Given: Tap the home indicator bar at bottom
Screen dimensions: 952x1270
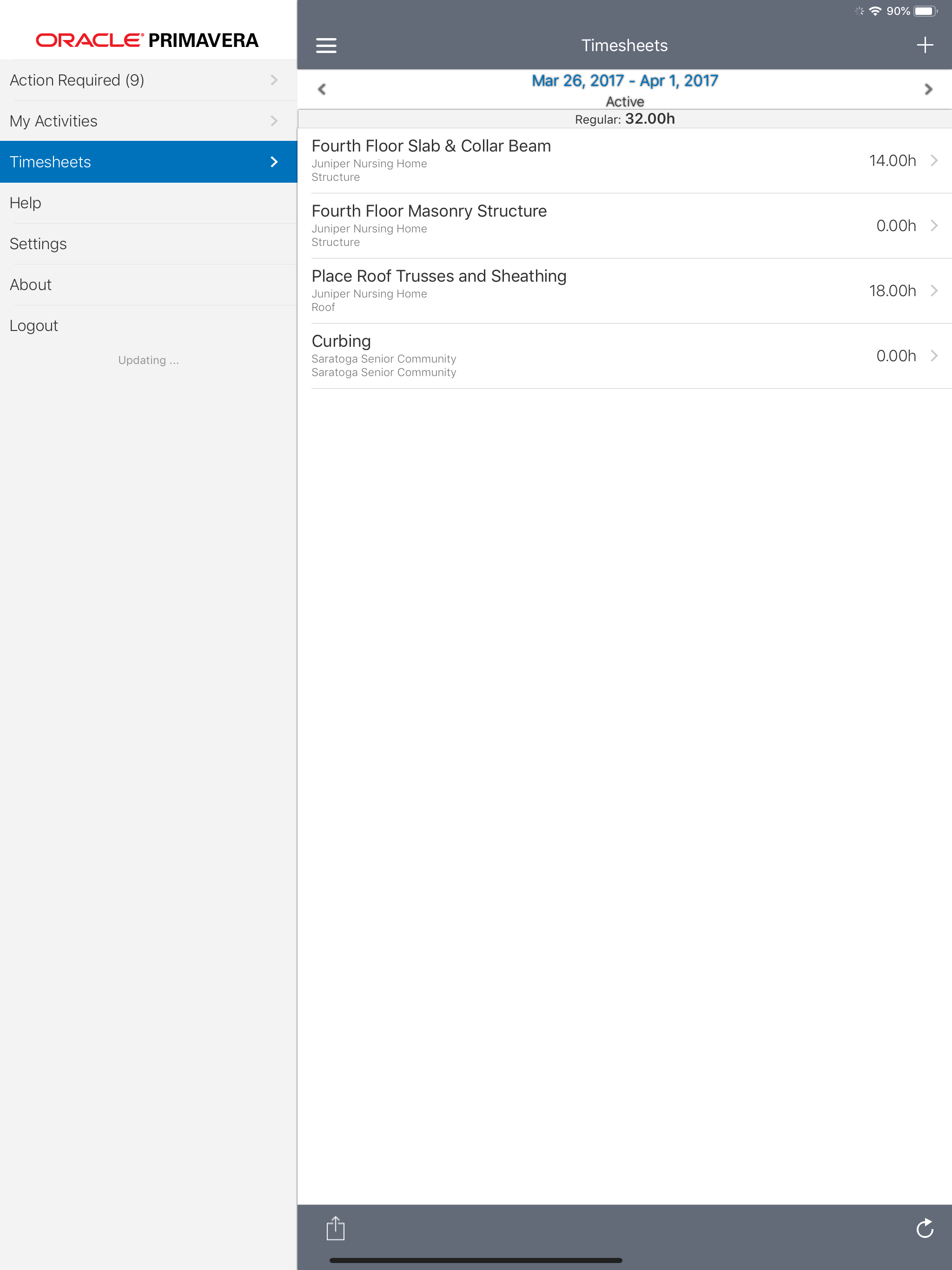Looking at the screenshot, I should click(476, 1261).
